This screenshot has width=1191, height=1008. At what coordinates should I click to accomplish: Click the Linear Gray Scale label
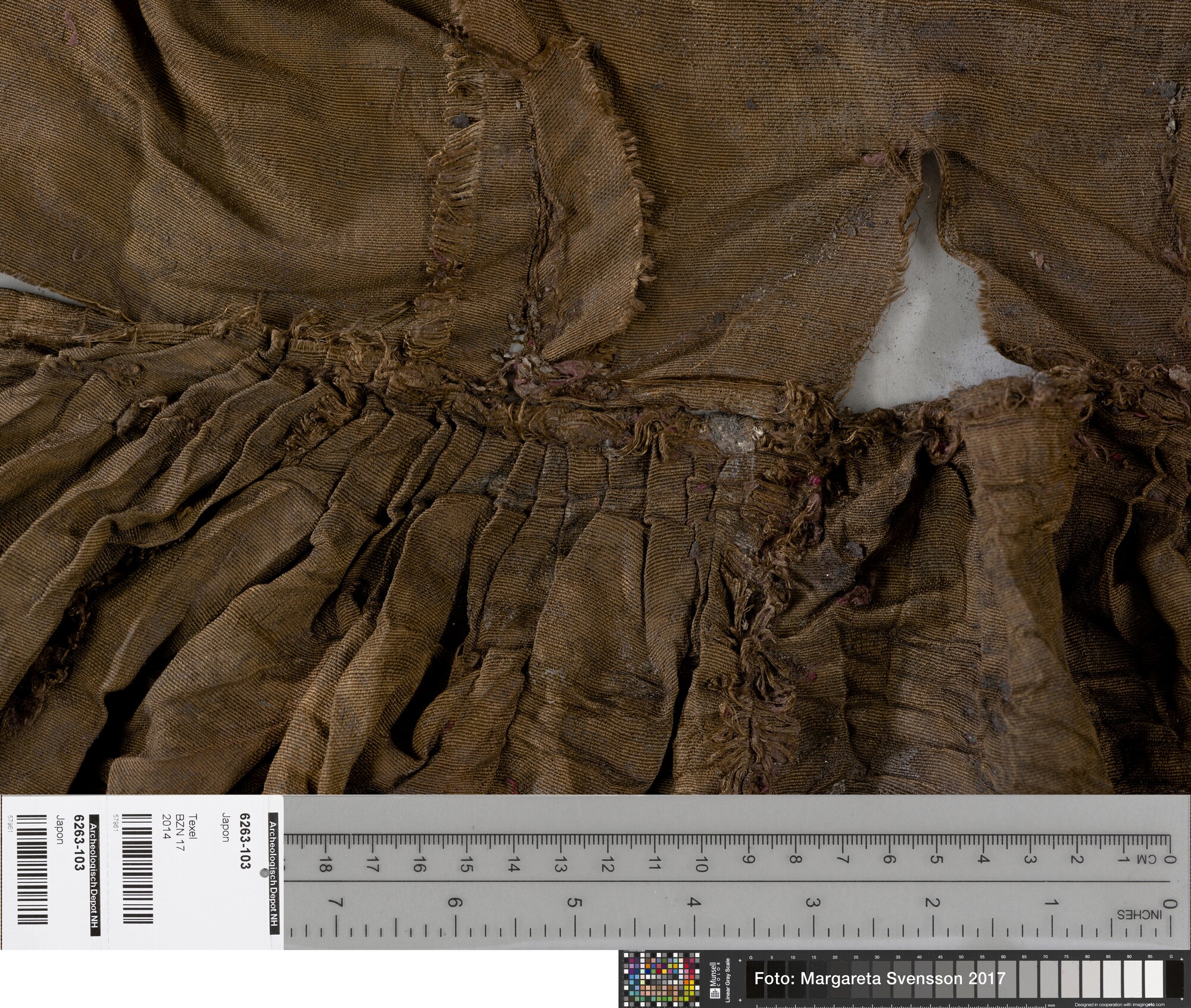pyautogui.click(x=728, y=980)
